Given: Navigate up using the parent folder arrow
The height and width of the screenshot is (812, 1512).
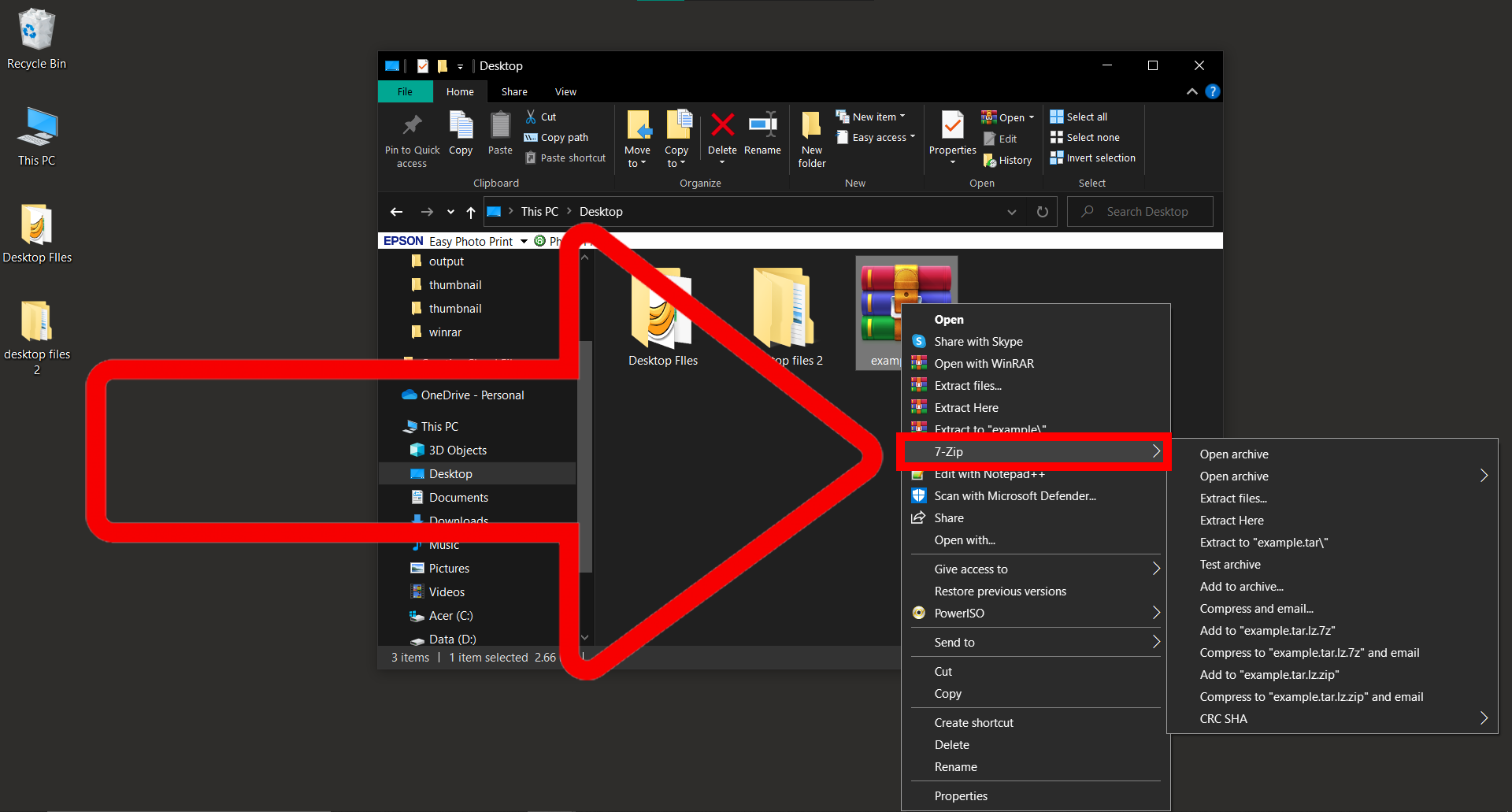Looking at the screenshot, I should pyautogui.click(x=470, y=211).
